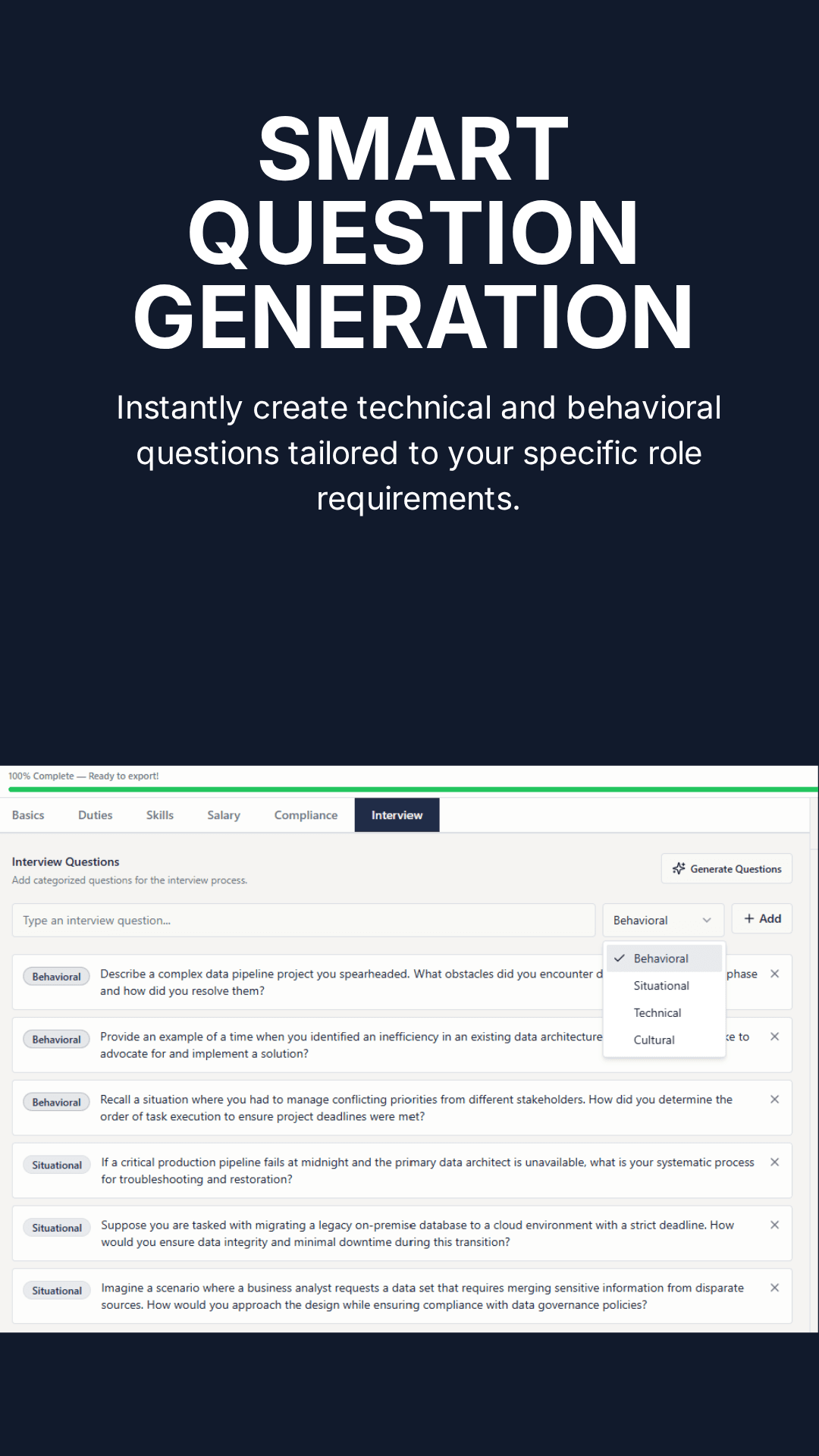Remove the legacy database migration question

click(774, 1225)
